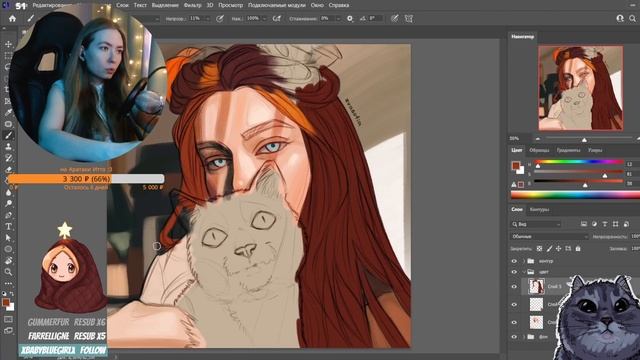The height and width of the screenshot is (360, 640).
Task: Filter layers by pixel layers icon
Action: point(584,224)
